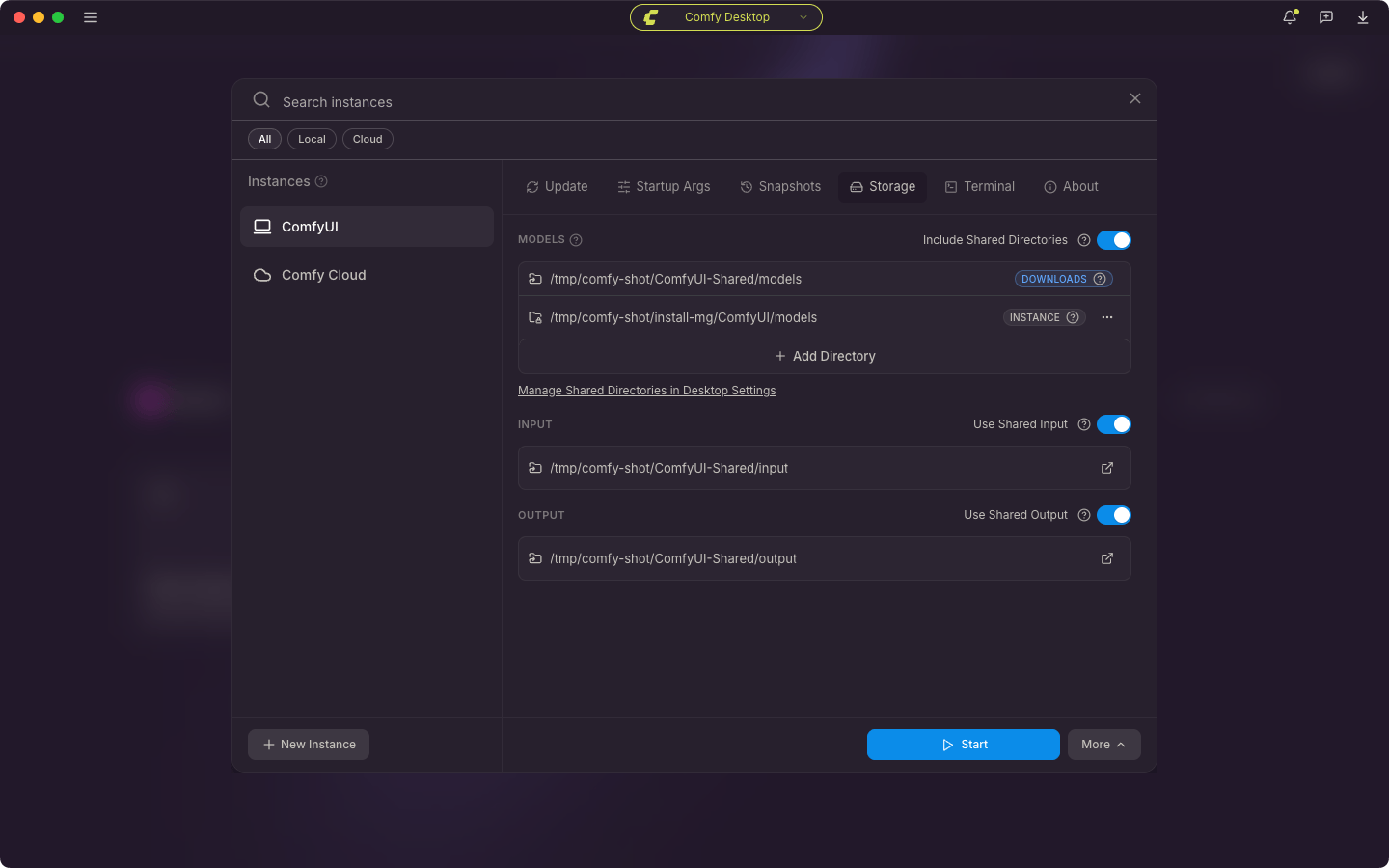The width and height of the screenshot is (1389, 868).
Task: Show help for Instances heading
Action: 321,181
